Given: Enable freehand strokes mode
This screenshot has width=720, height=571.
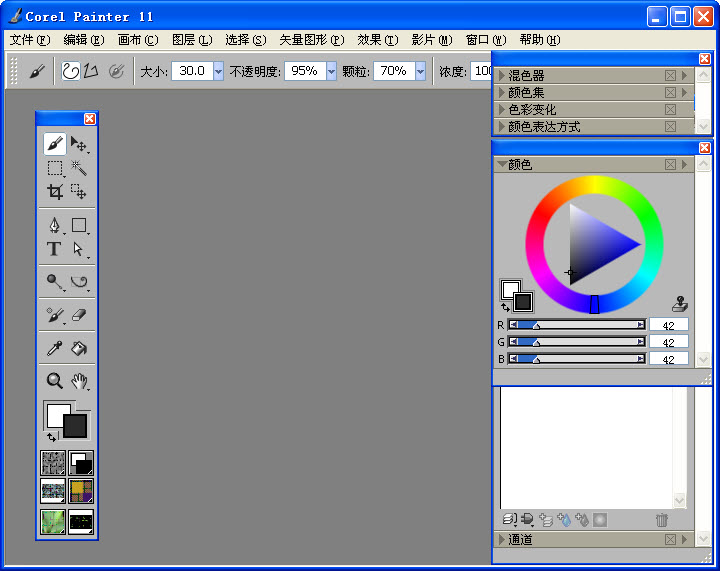Looking at the screenshot, I should 70,71.
